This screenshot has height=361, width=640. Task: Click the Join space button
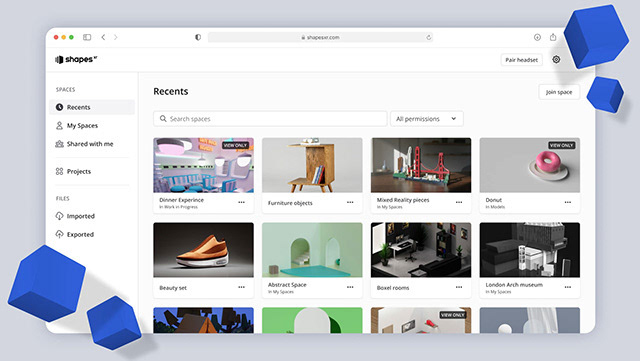pos(559,92)
